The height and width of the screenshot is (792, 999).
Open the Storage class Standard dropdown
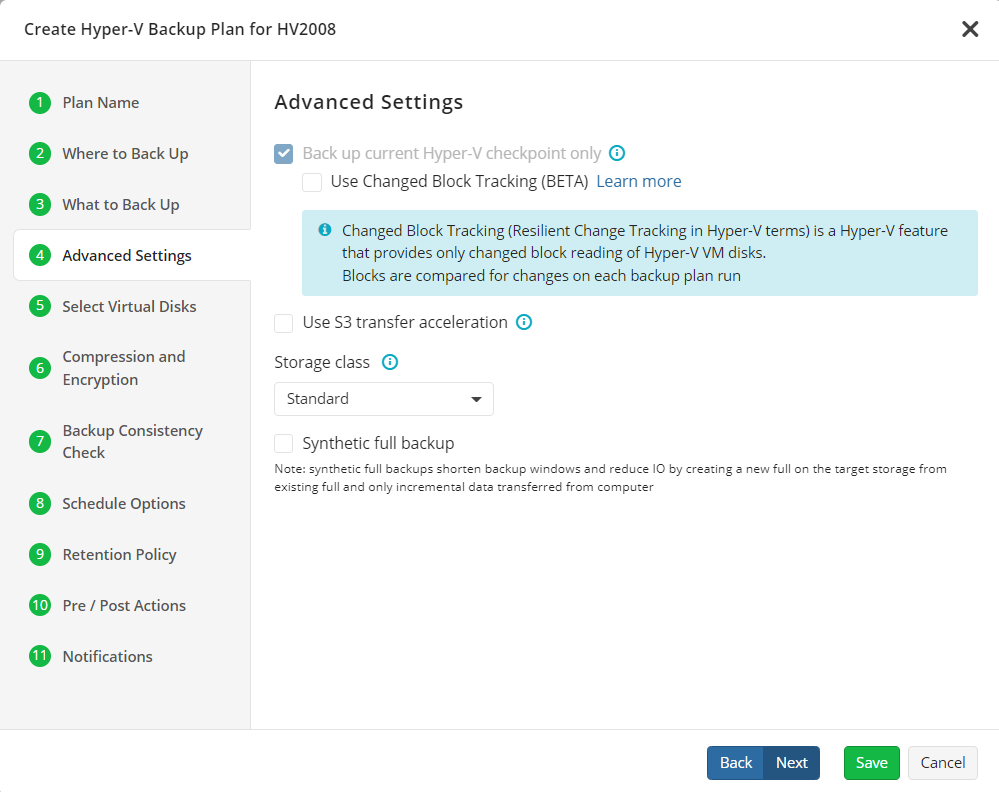point(384,399)
